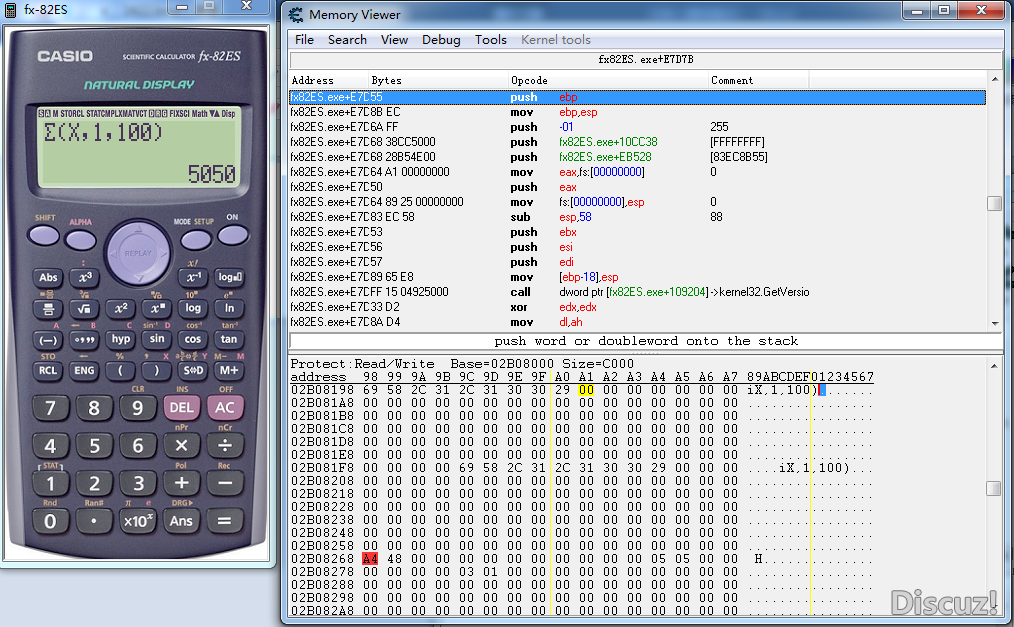Click the ENG key
This screenshot has width=1014, height=627.
click(85, 370)
